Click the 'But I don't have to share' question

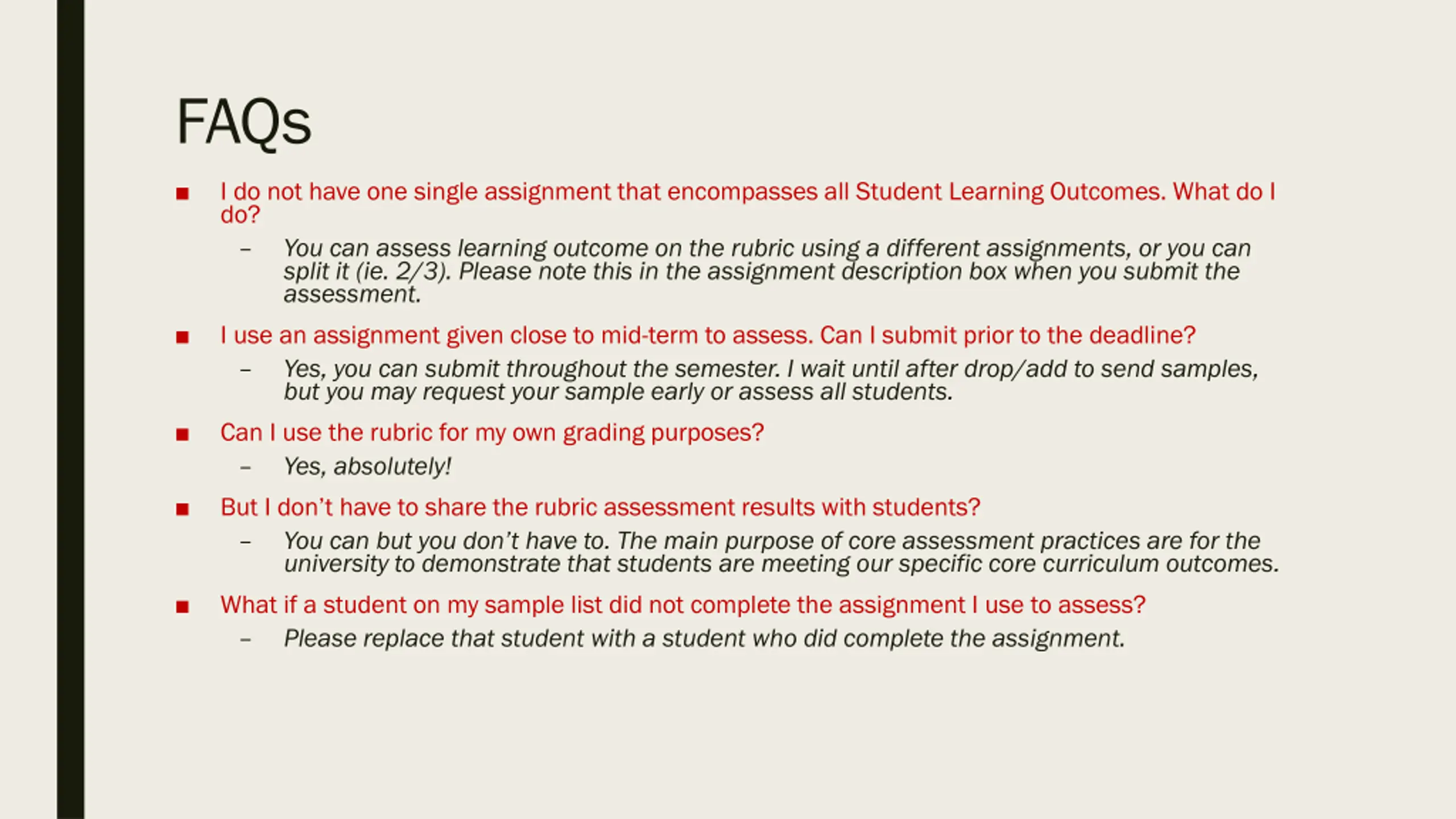tap(601, 507)
